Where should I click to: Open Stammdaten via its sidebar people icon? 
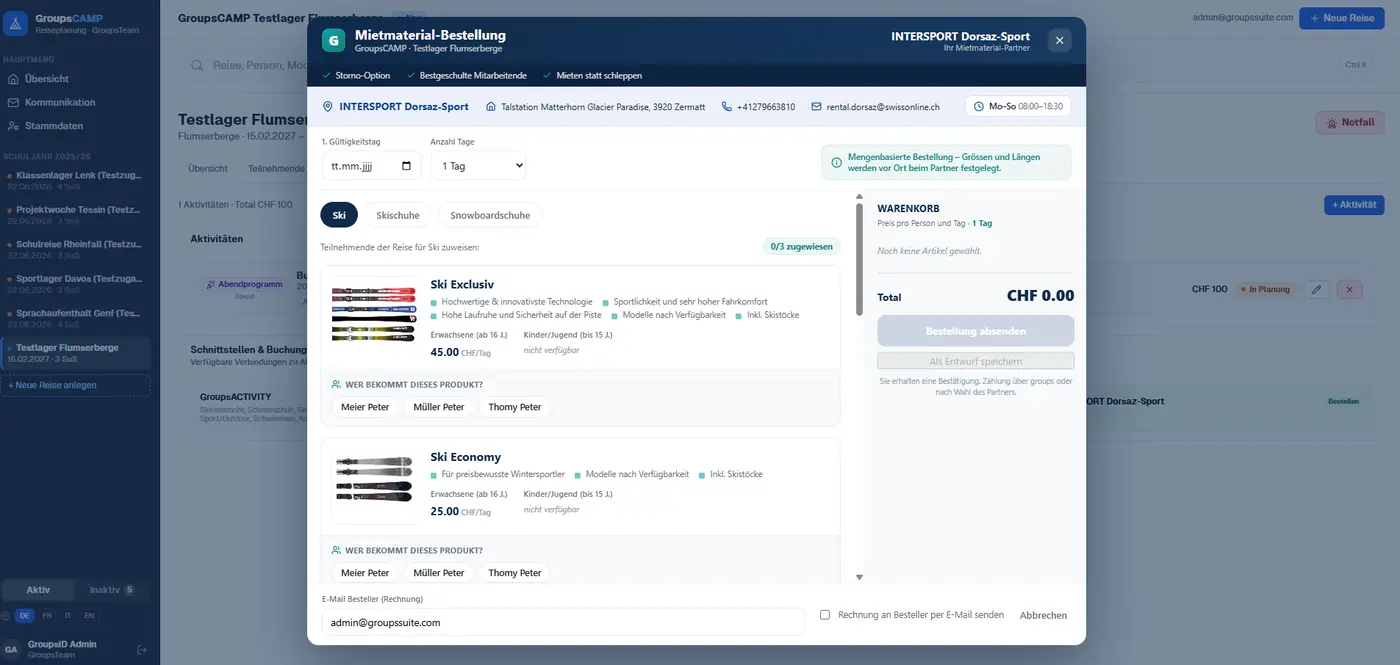[13, 126]
